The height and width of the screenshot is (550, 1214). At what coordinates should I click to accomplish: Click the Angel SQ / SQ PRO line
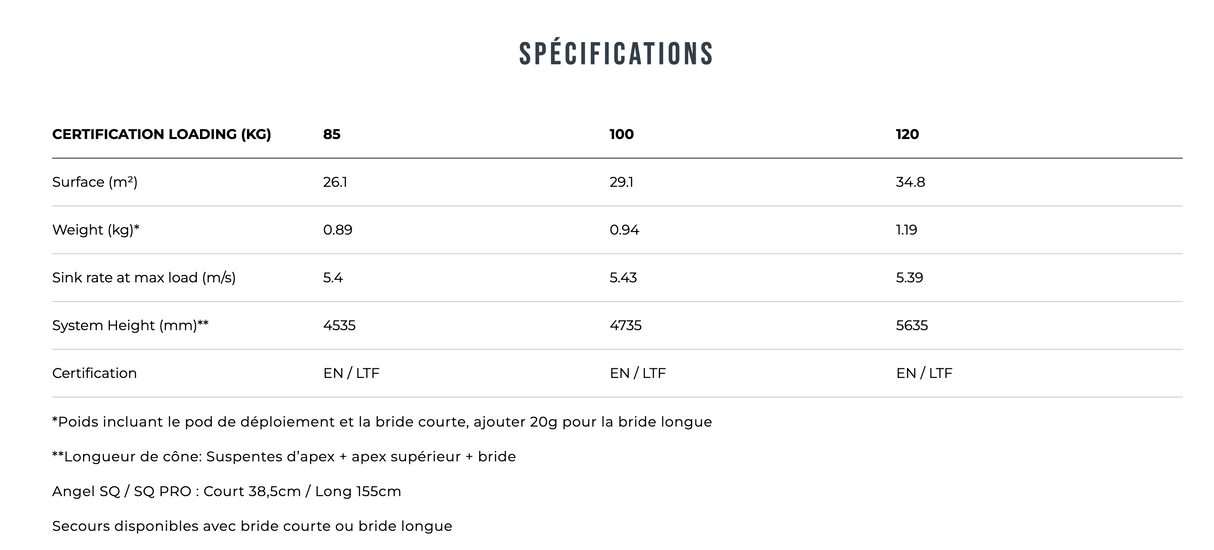coord(226,492)
